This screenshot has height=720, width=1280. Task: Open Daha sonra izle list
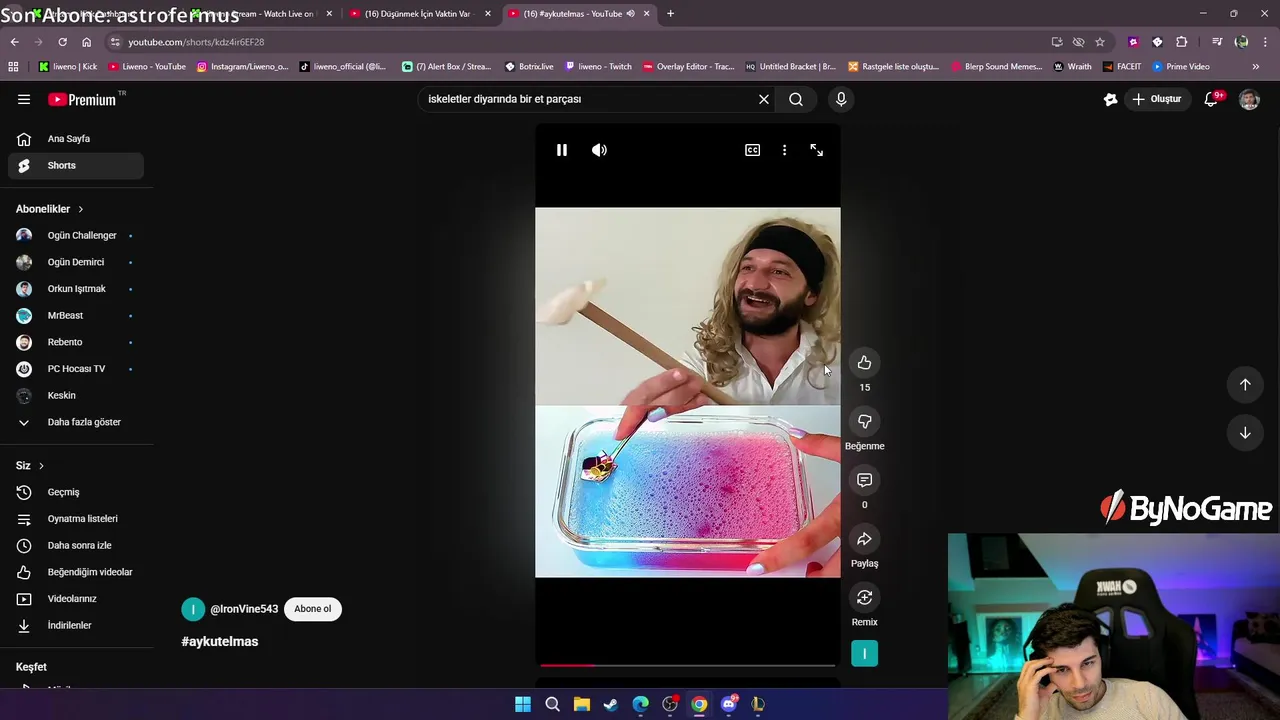click(76, 545)
